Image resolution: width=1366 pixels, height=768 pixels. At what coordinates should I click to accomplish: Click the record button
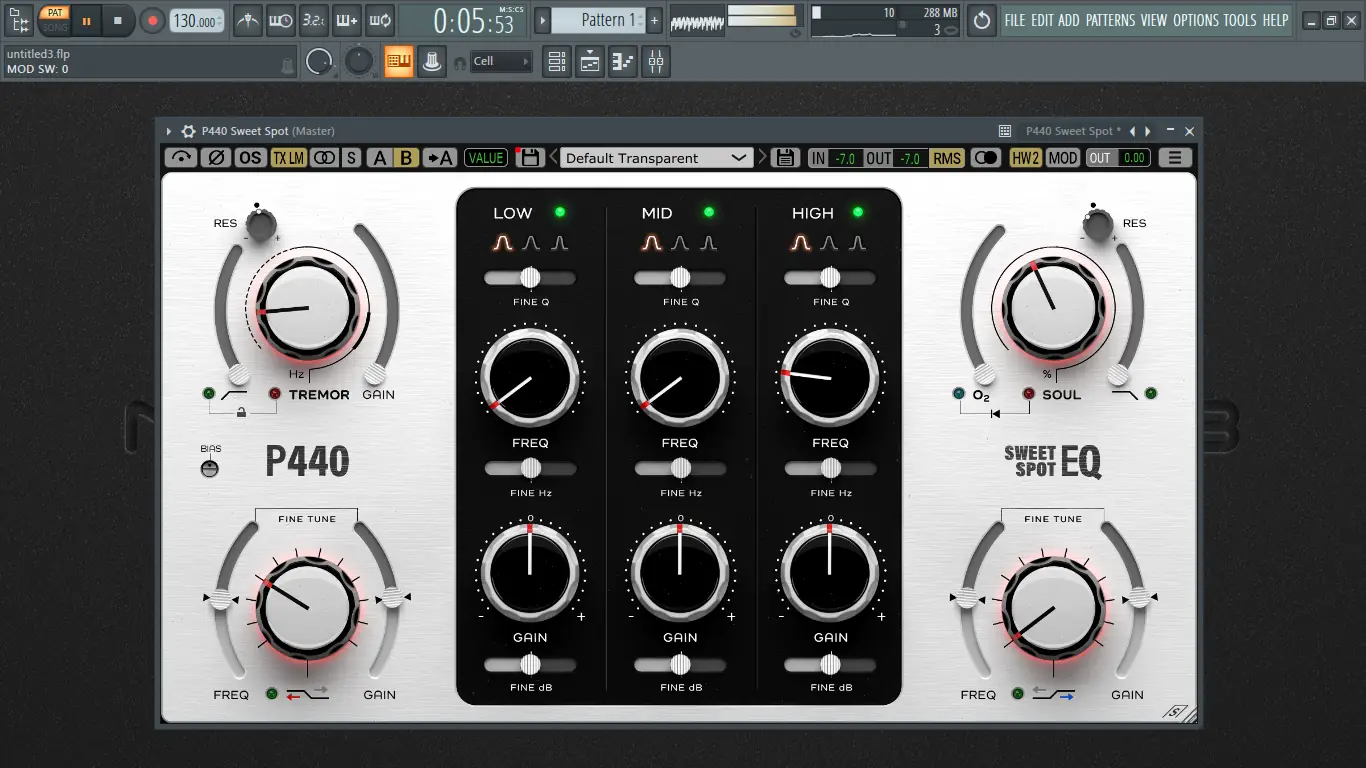click(152, 20)
